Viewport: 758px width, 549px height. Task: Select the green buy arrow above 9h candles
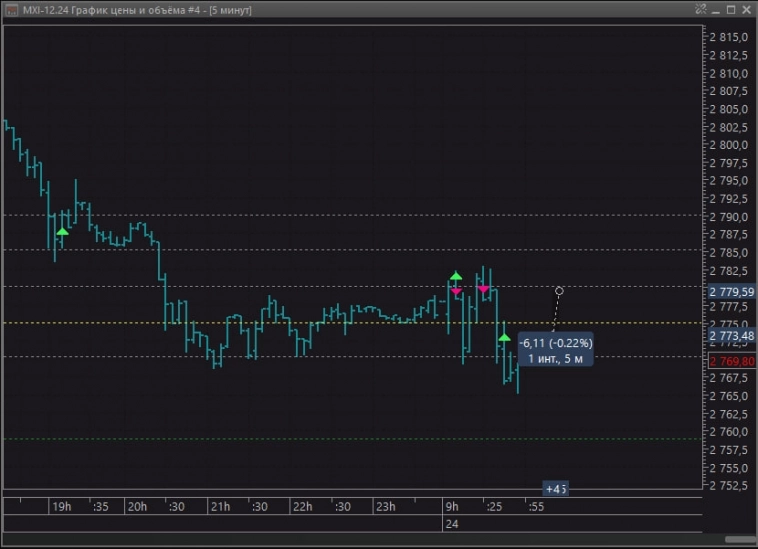[x=456, y=276]
